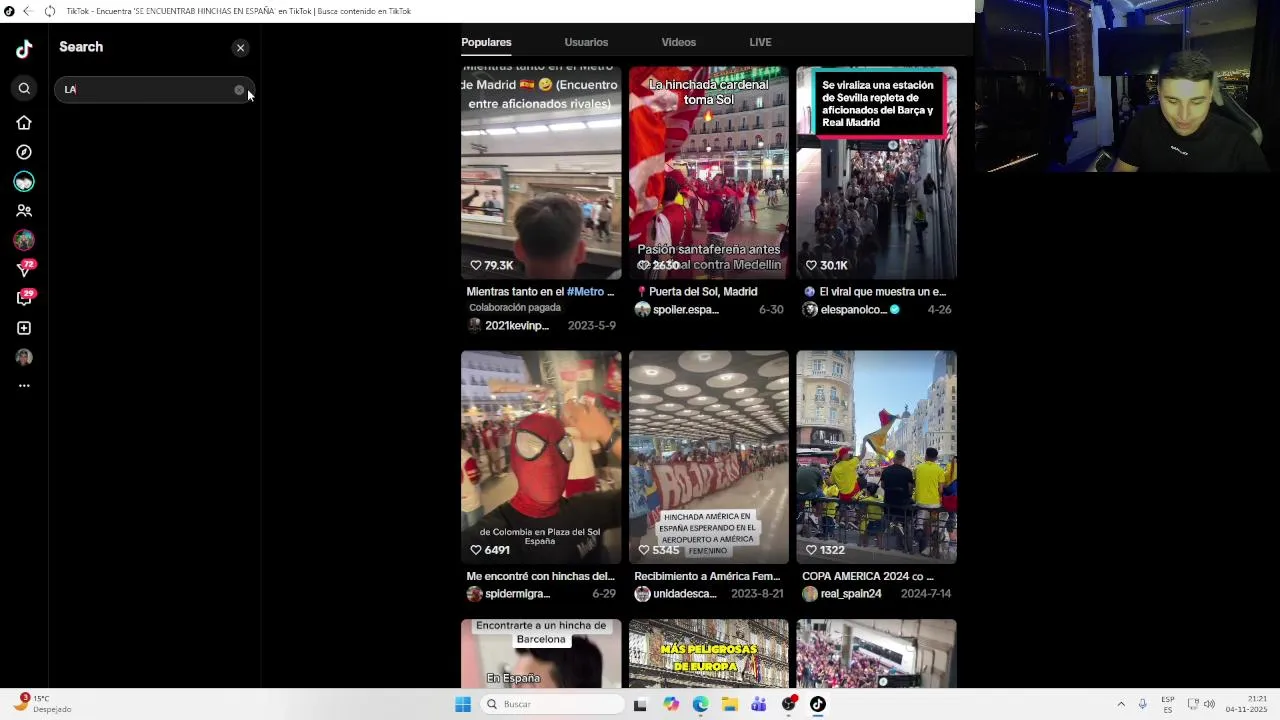Open the Explore compass icon

[x=24, y=152]
